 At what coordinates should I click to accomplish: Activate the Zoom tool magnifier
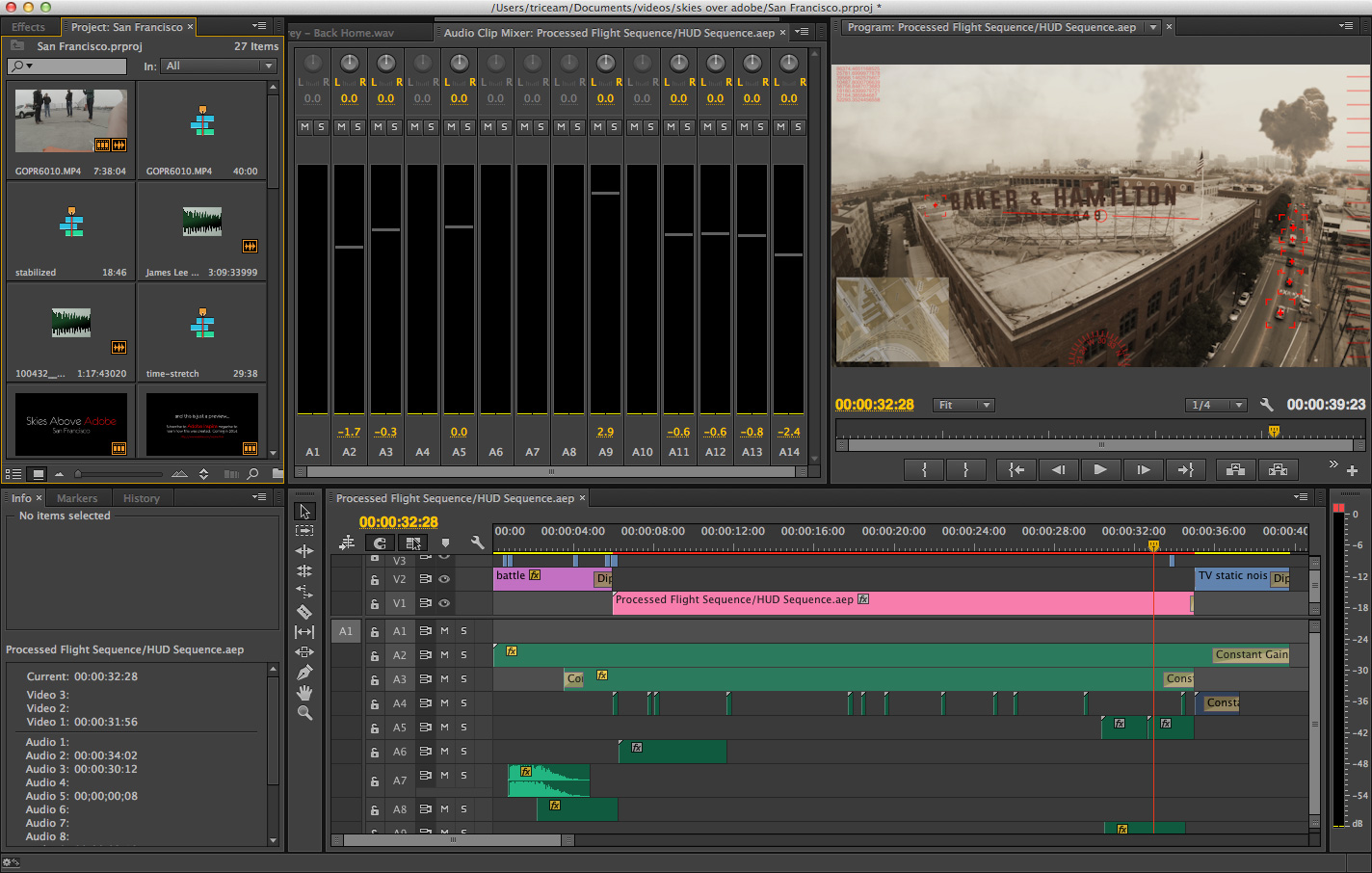click(x=304, y=713)
